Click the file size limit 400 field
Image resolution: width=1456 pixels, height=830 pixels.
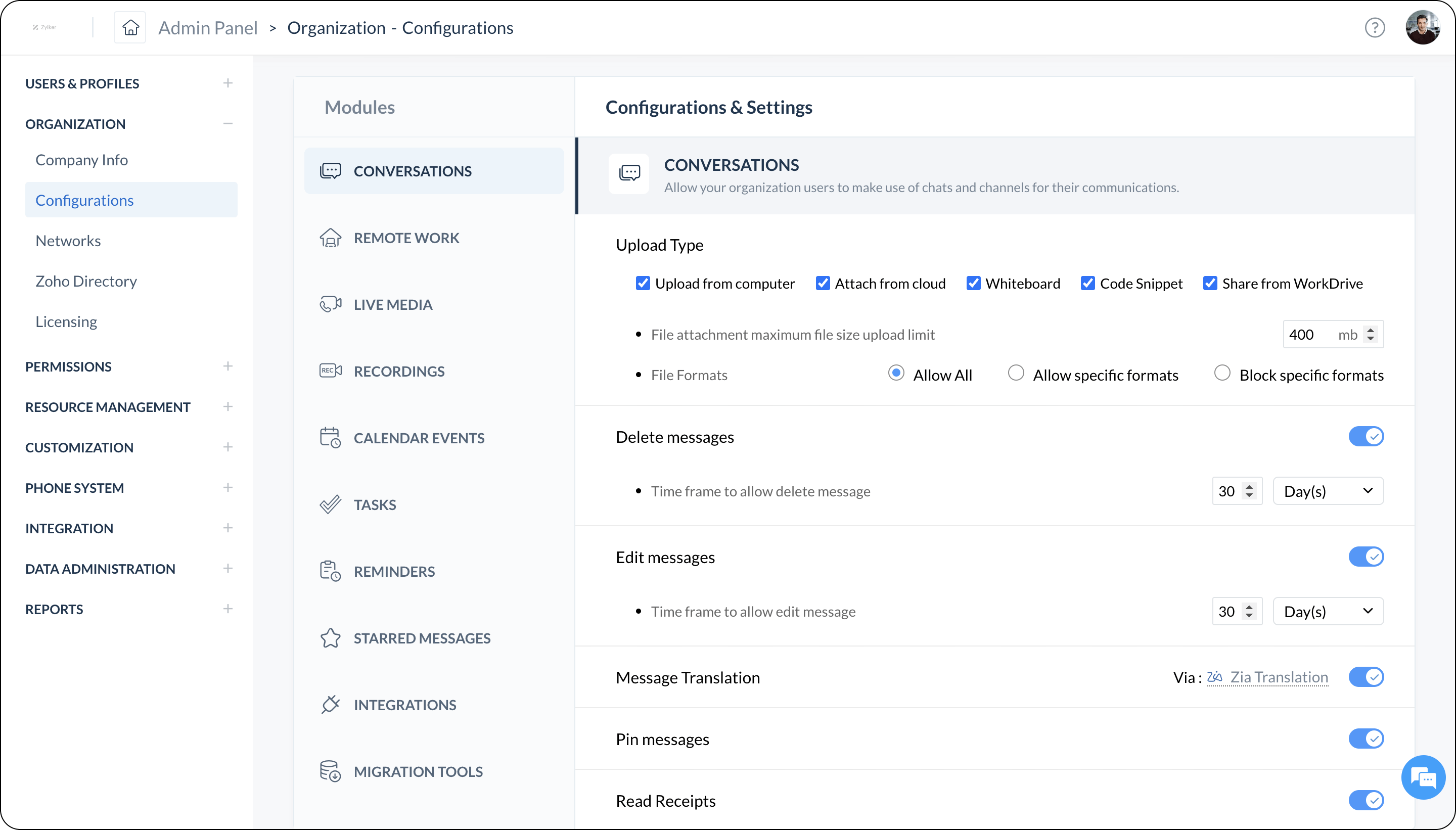coord(1305,335)
